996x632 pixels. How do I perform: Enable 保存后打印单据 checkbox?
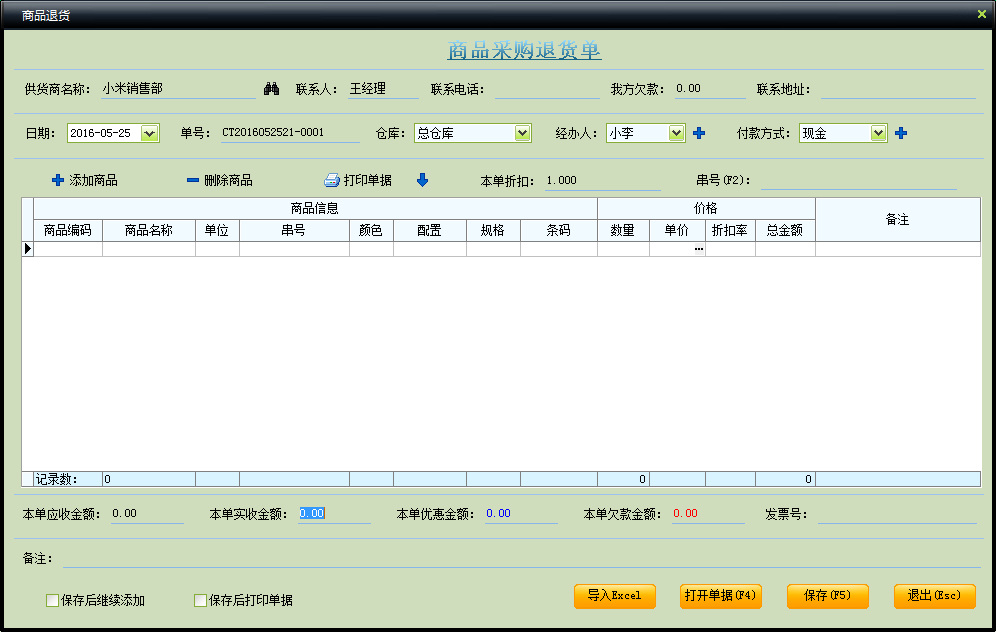(x=200, y=600)
